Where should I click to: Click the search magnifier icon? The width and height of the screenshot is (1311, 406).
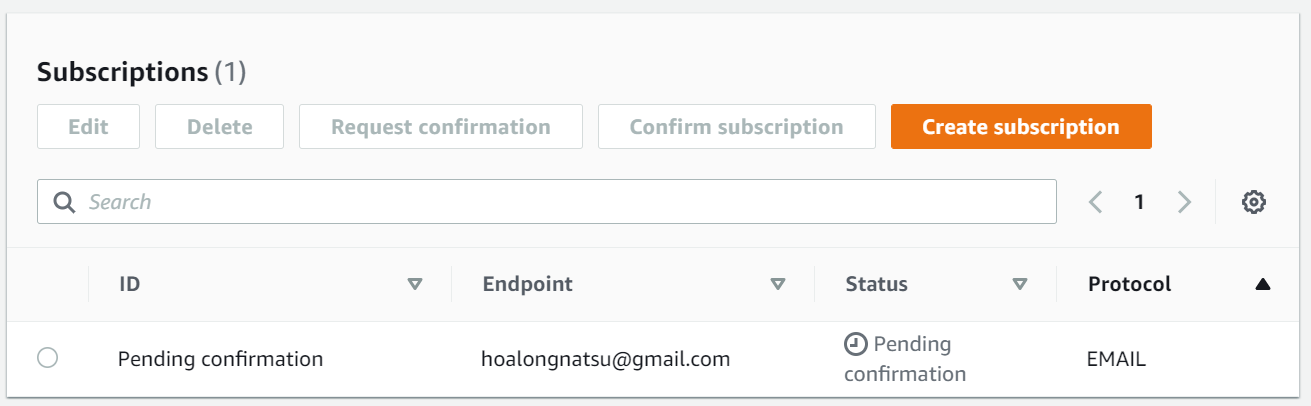tap(65, 202)
